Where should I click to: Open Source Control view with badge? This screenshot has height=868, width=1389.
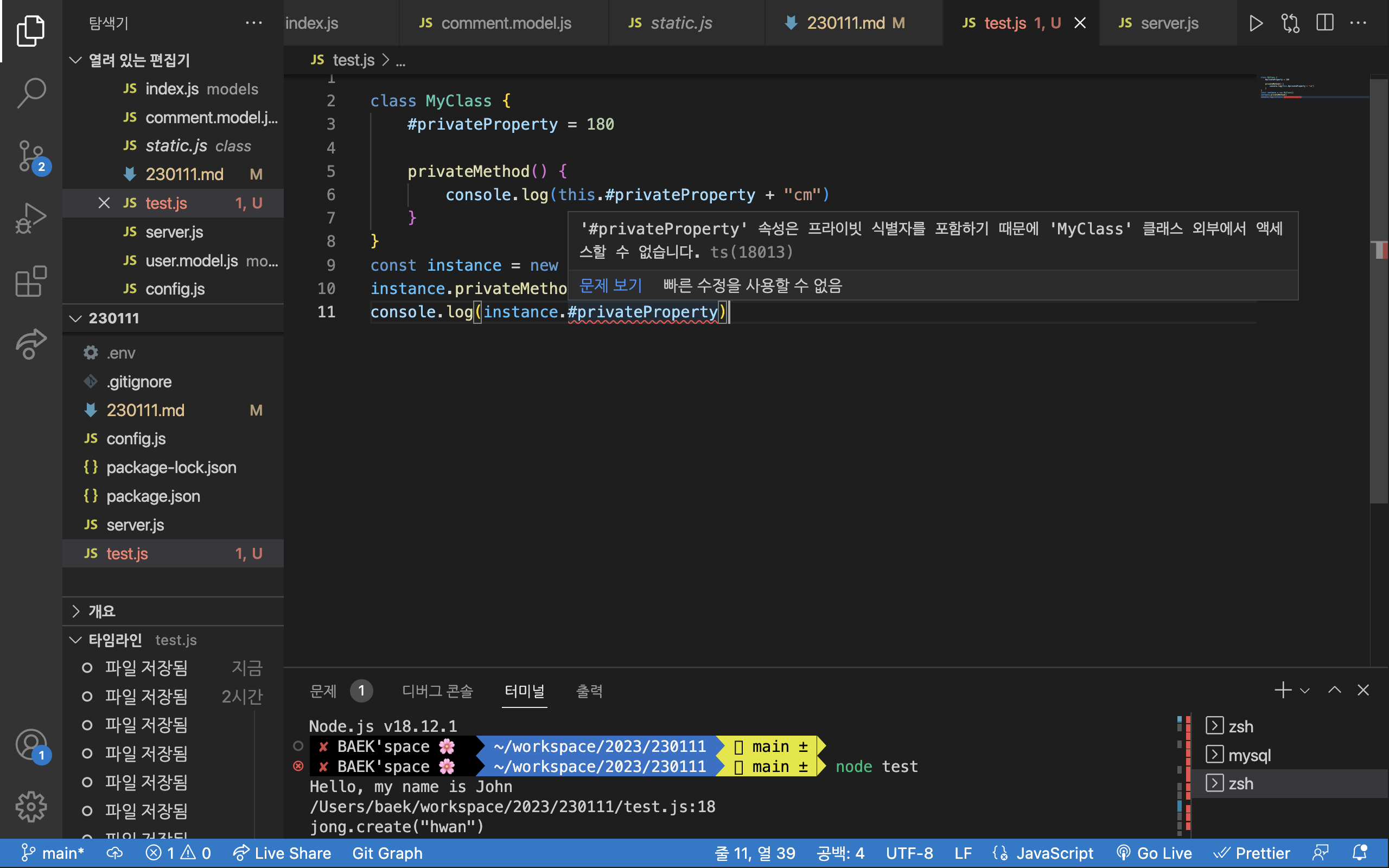[31, 156]
